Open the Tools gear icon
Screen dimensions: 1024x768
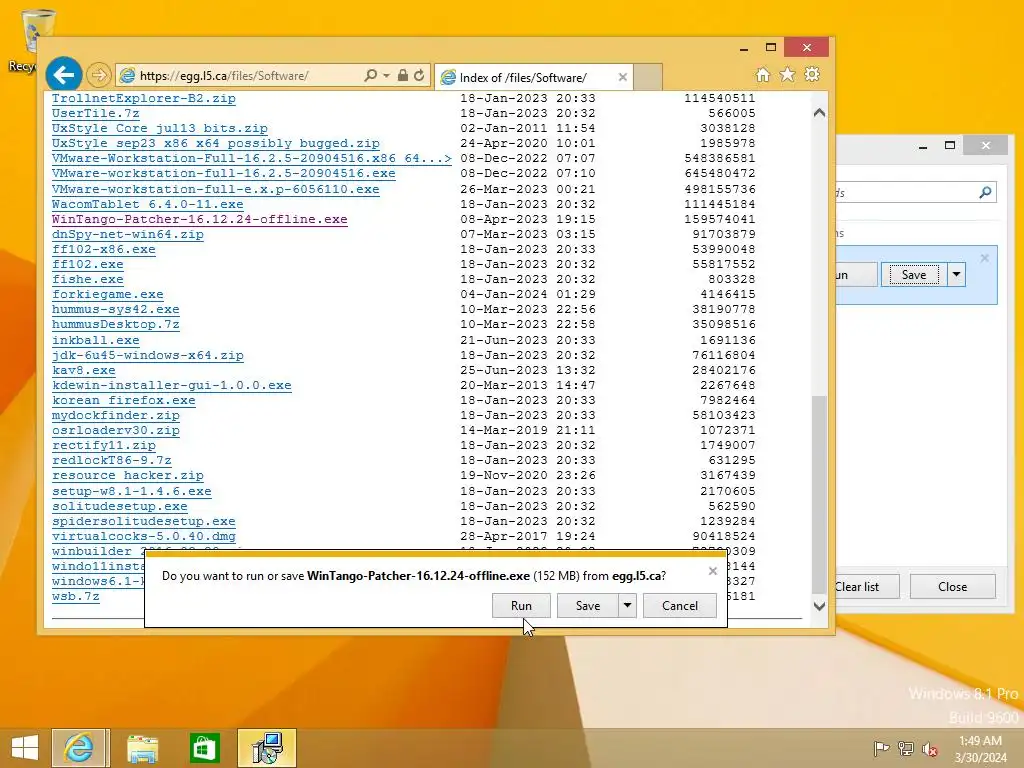click(x=812, y=74)
